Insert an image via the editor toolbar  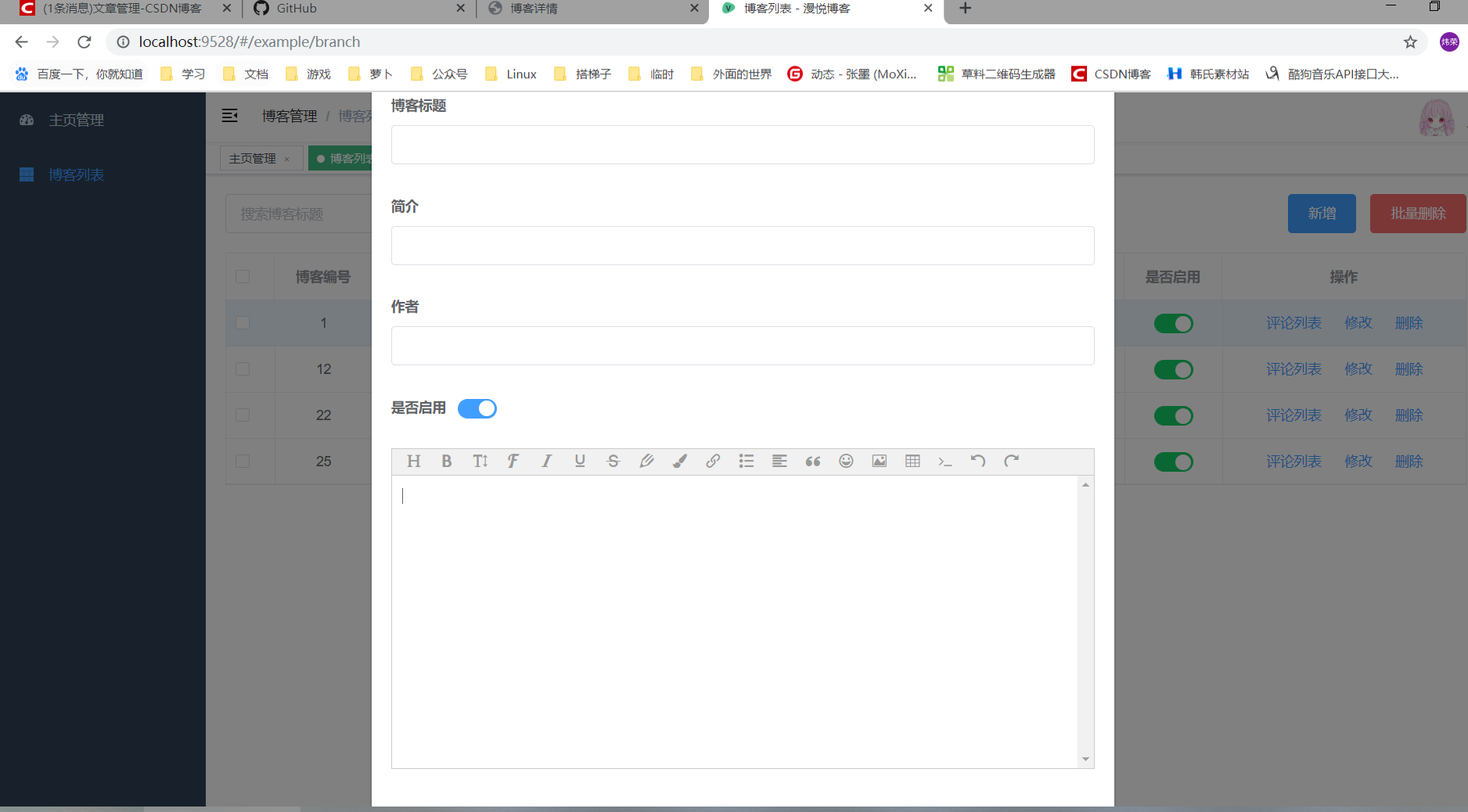pyautogui.click(x=879, y=462)
